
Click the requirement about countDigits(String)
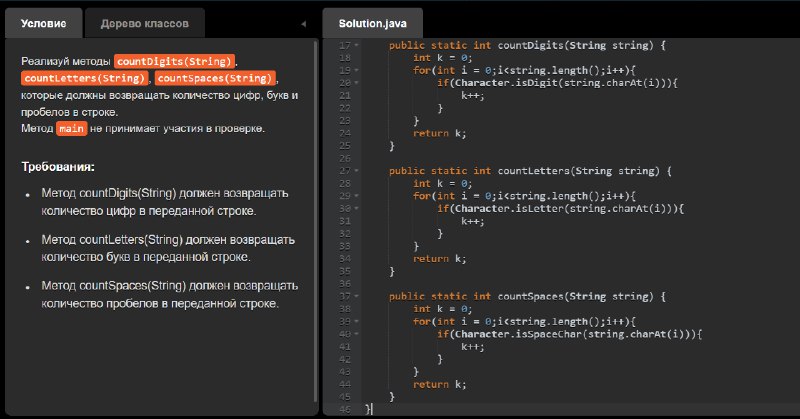pyautogui.click(x=165, y=202)
